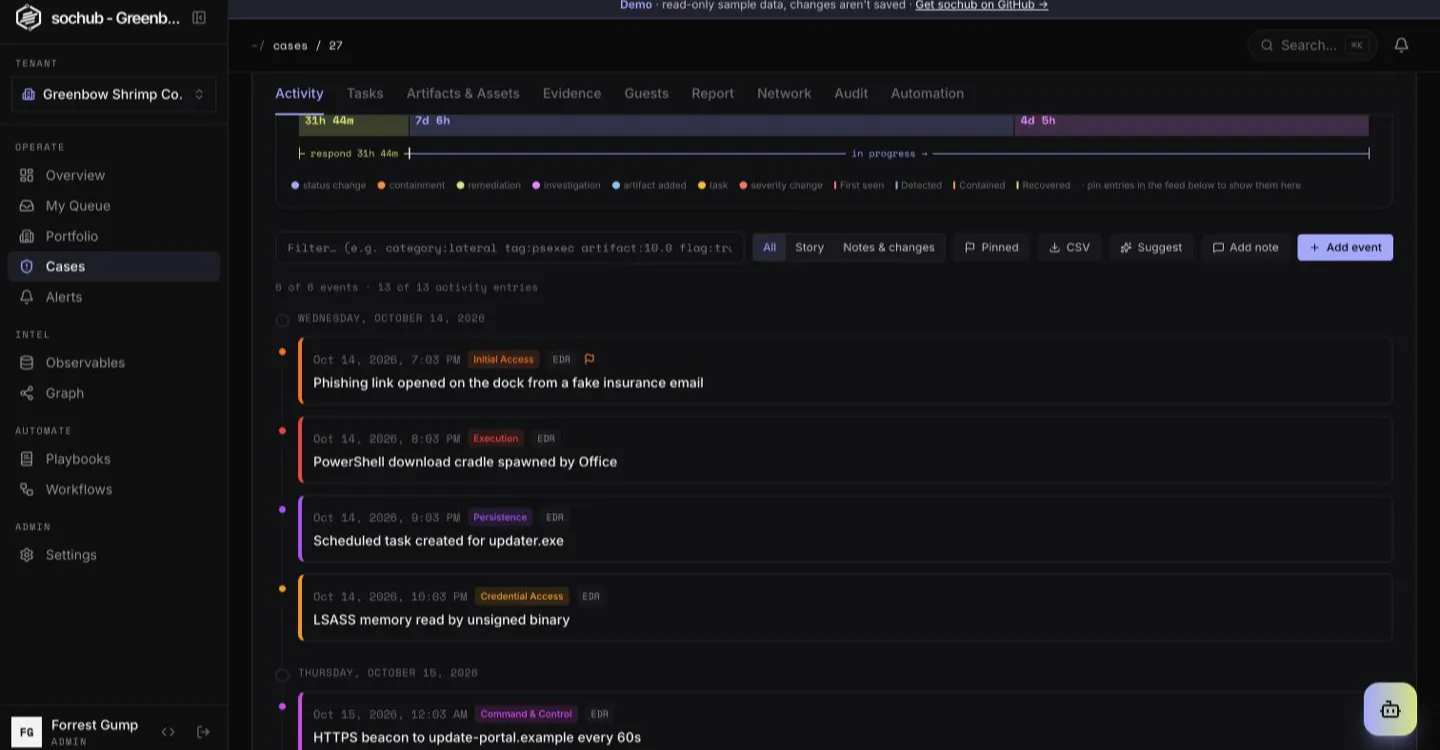Click the Initial Access category tag
This screenshot has width=1440, height=750.
click(504, 359)
